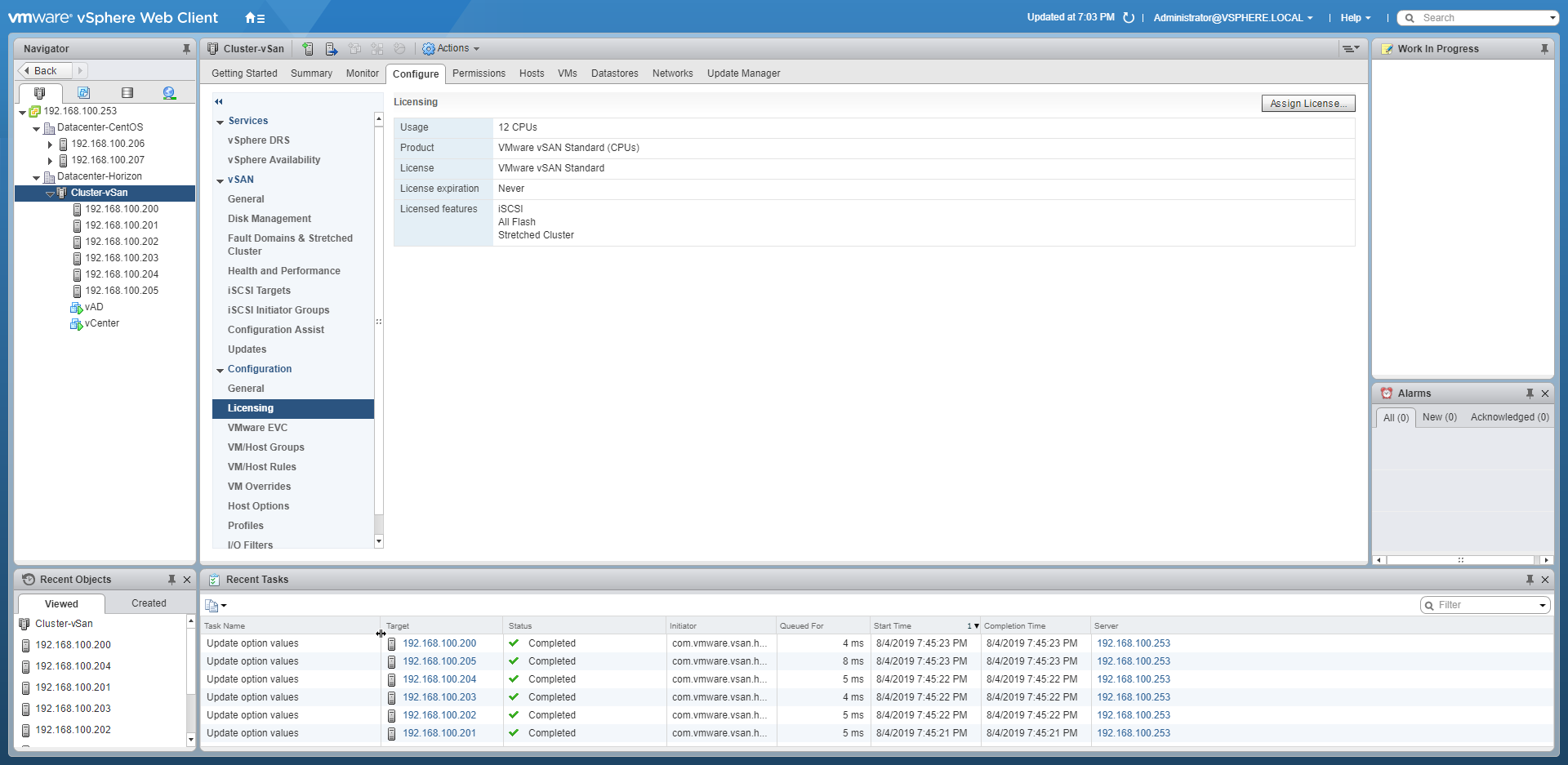Toggle the pin on Work In Progress panel

point(1544,49)
